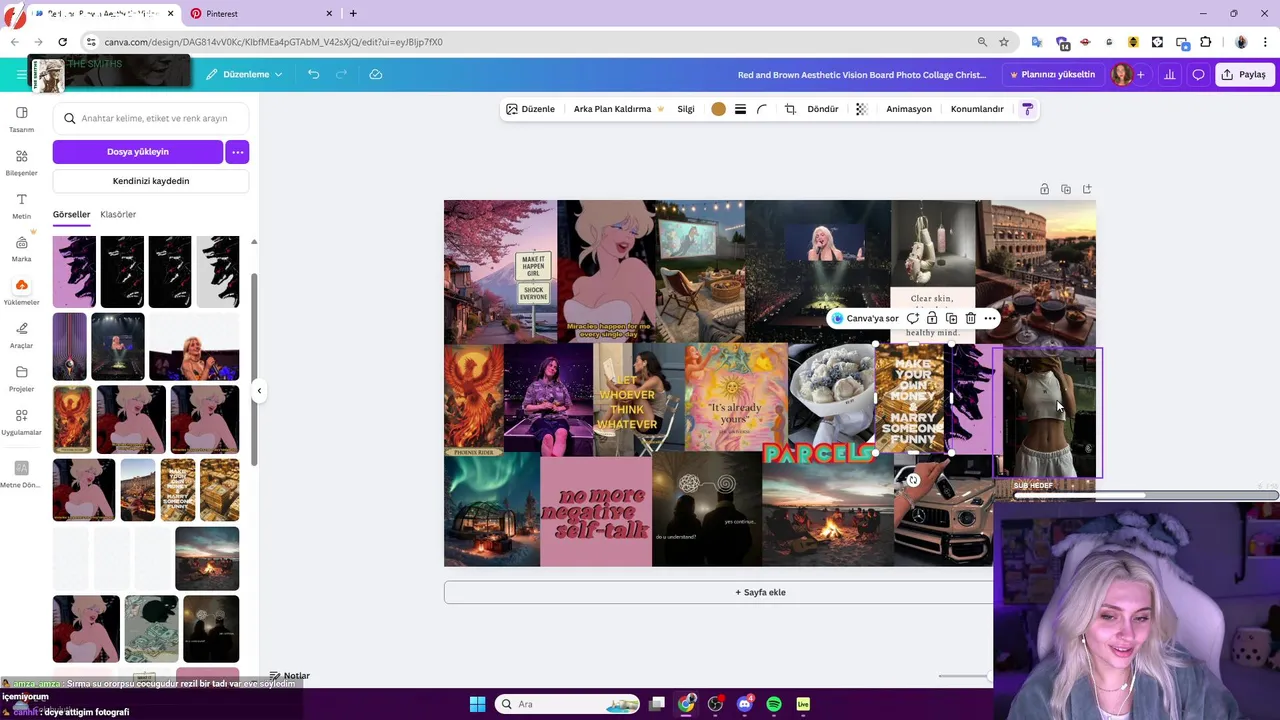Lock the page with the lock icon
The height and width of the screenshot is (720, 1280).
point(1044,189)
